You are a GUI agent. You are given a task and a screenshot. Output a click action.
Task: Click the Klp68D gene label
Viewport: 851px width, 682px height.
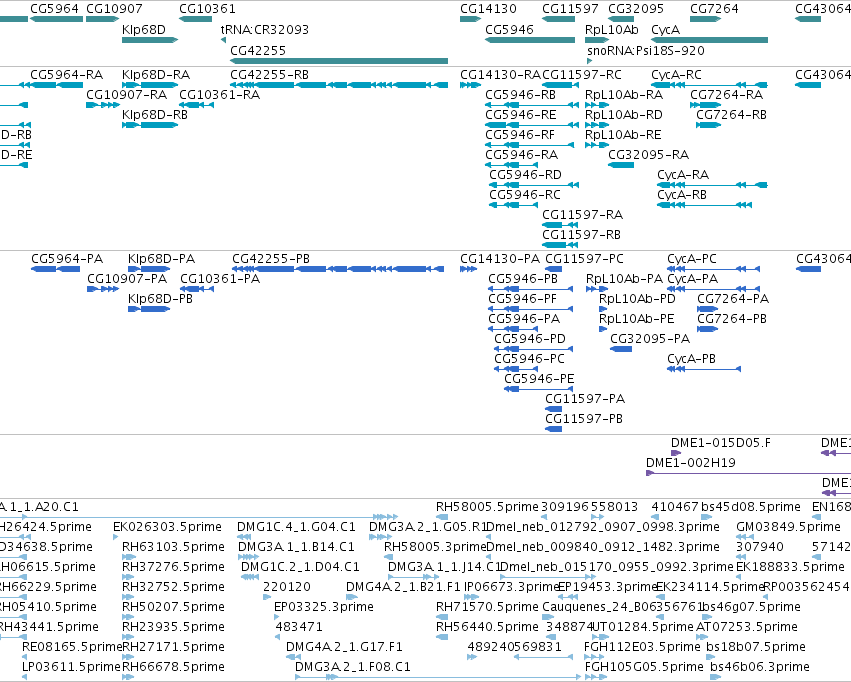coord(144,30)
